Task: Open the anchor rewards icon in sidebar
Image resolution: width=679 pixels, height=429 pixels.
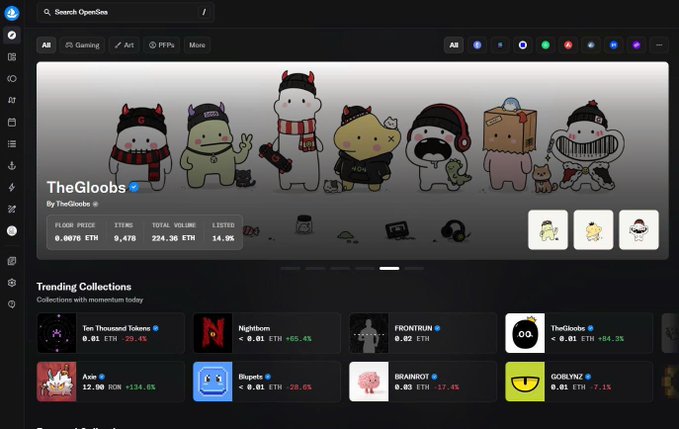Action: tap(12, 165)
